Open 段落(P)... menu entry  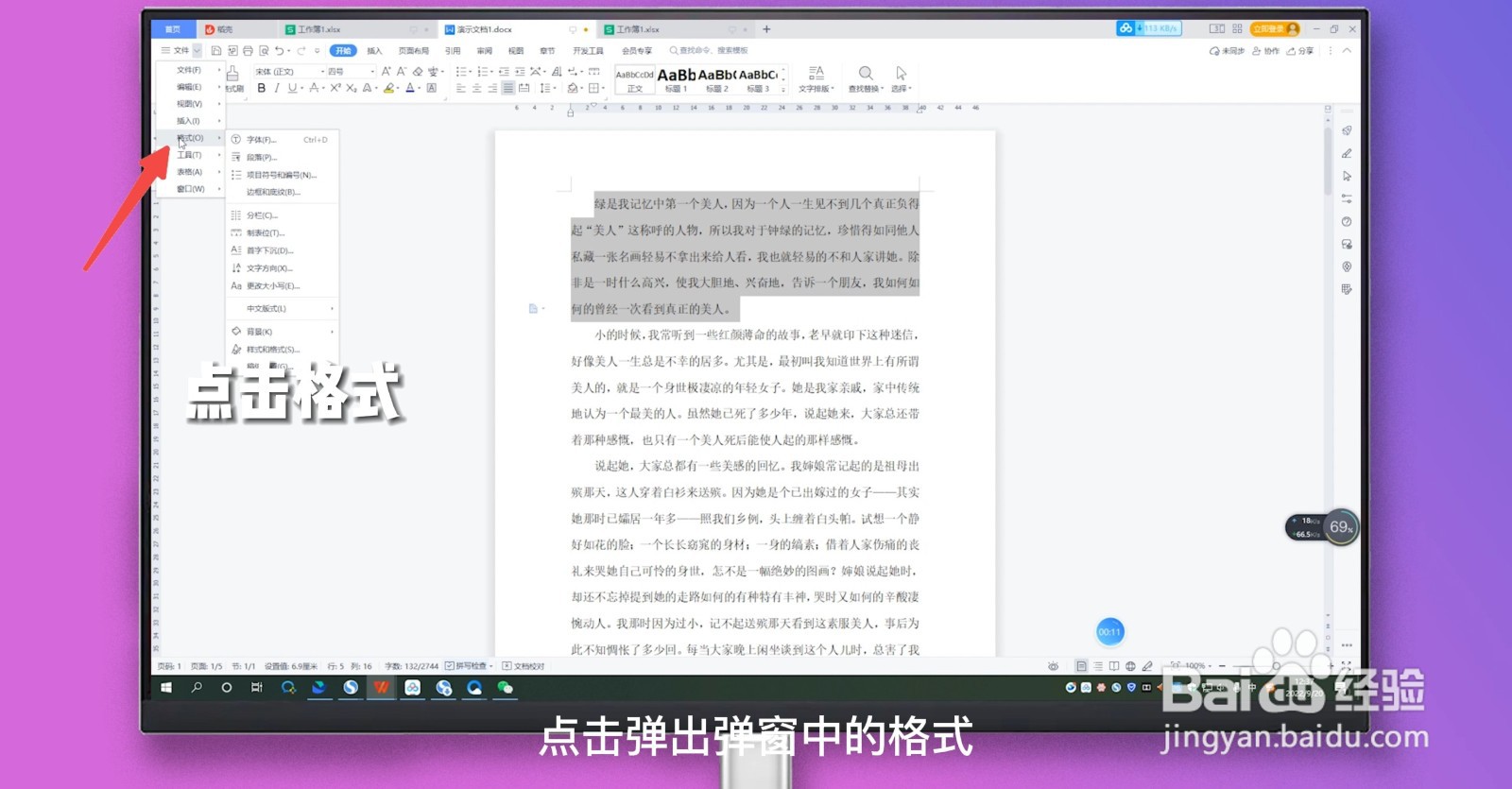click(283, 158)
